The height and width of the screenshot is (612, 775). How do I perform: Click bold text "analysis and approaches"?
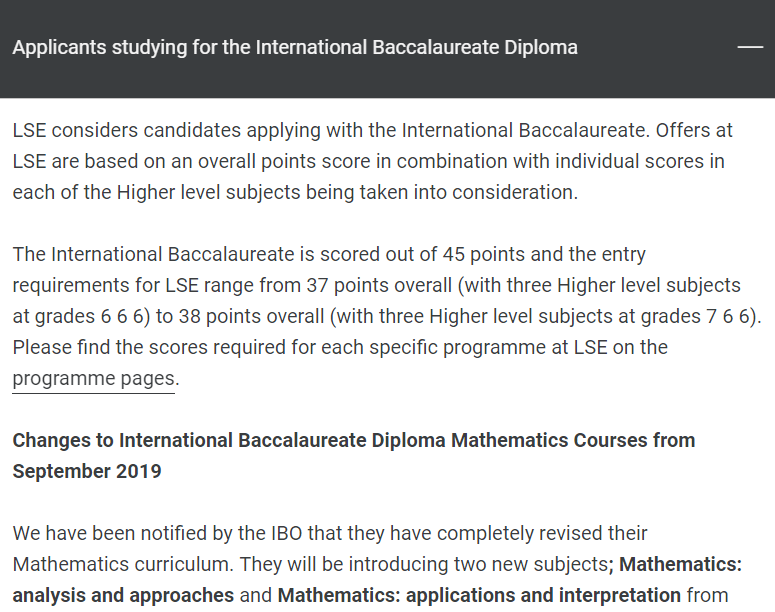[123, 596]
